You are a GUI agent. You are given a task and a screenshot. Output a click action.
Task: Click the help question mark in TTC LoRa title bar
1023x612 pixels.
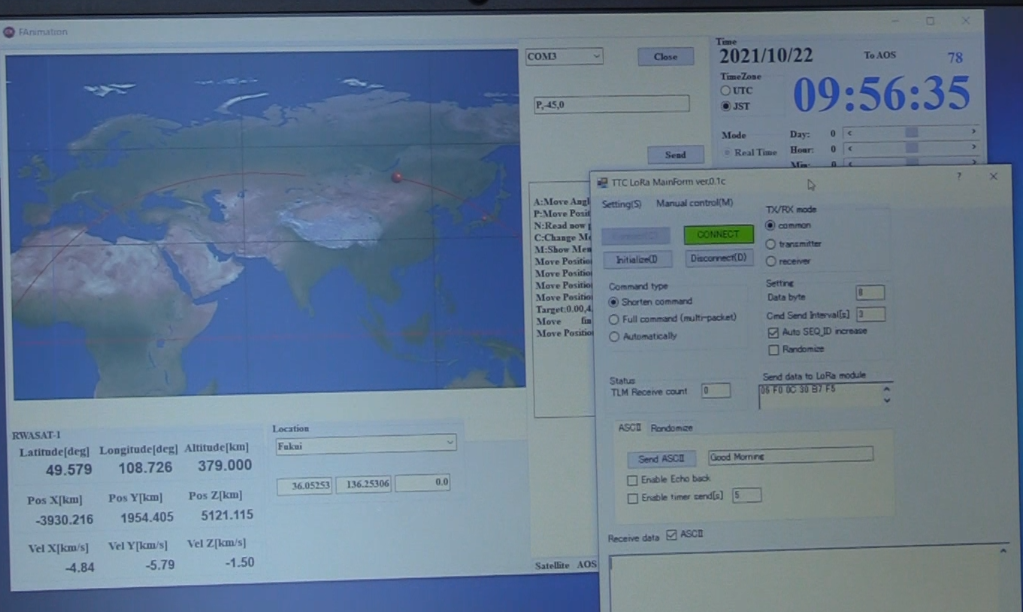958,175
